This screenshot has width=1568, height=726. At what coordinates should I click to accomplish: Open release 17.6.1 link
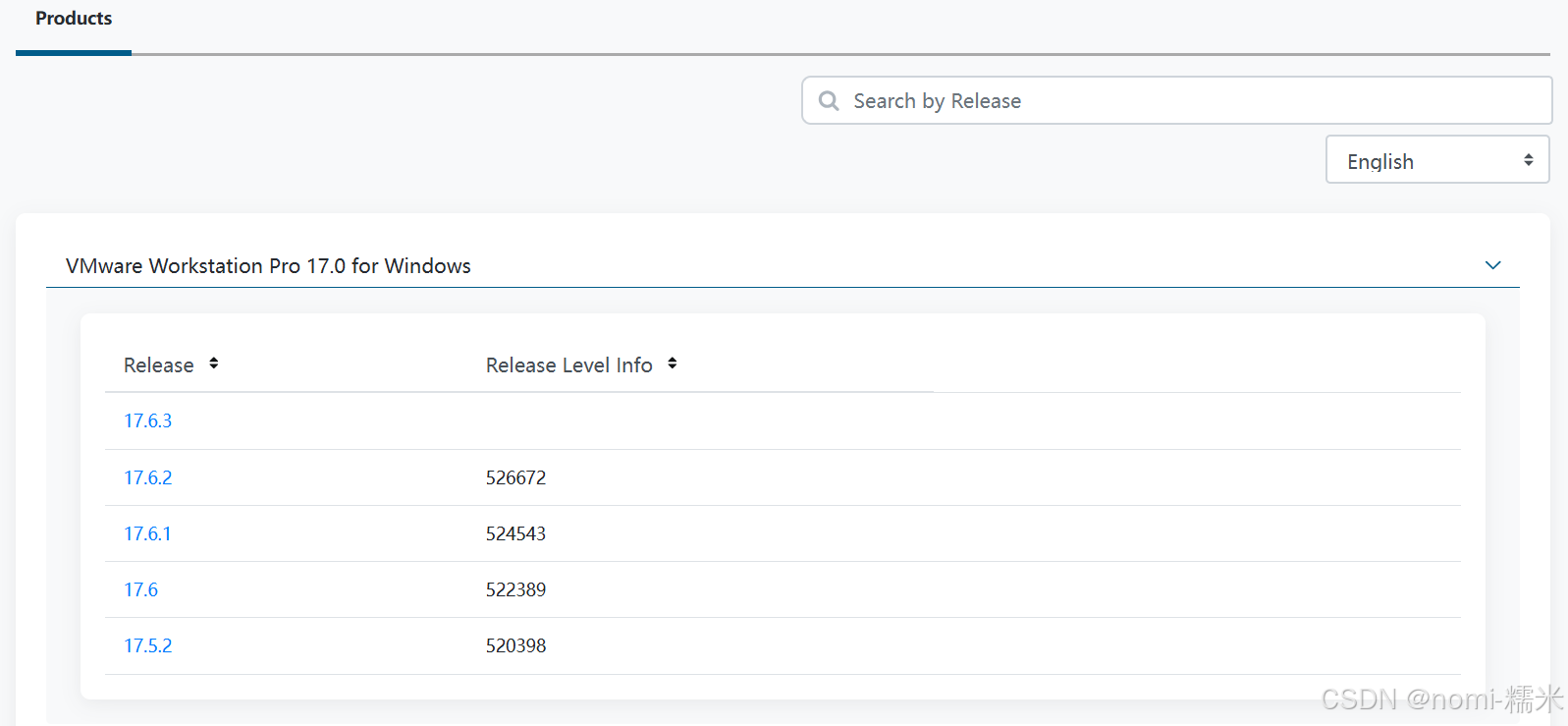147,533
